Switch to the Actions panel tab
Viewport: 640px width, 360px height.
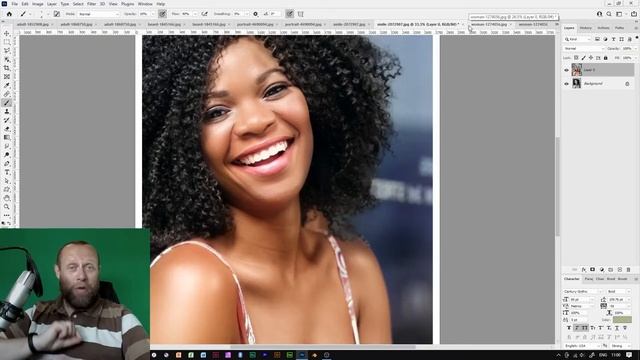pos(603,28)
